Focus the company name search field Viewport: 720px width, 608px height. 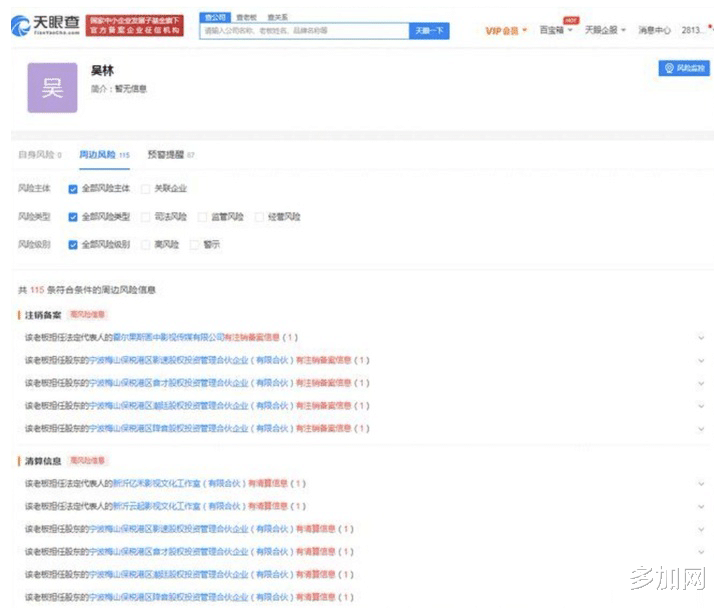coord(304,31)
